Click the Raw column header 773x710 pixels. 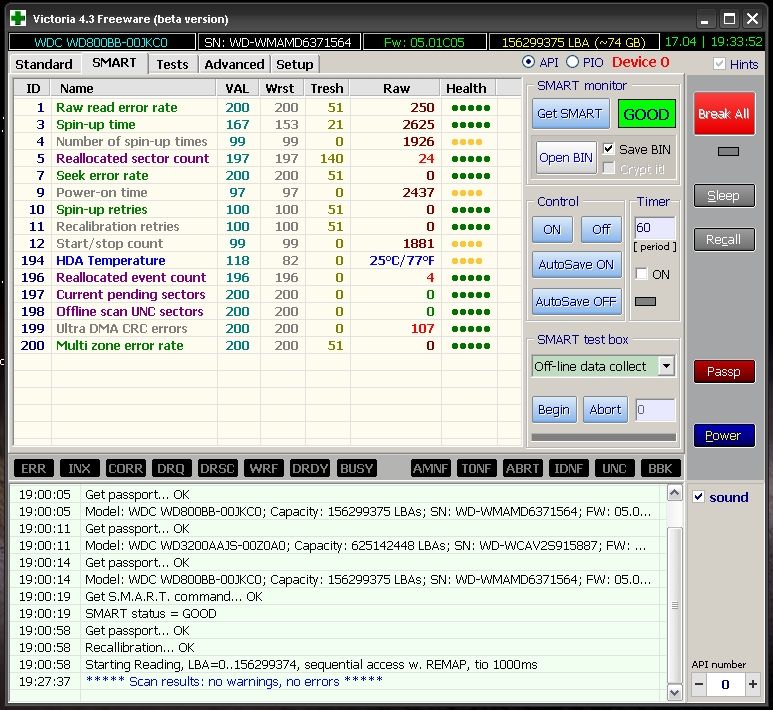click(395, 88)
